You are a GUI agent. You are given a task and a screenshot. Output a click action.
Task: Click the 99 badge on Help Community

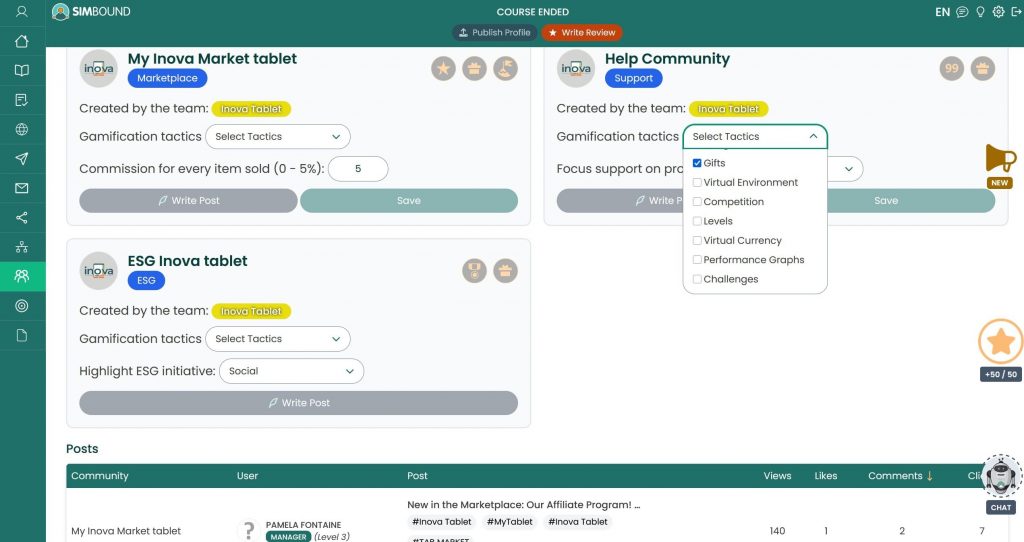(952, 68)
